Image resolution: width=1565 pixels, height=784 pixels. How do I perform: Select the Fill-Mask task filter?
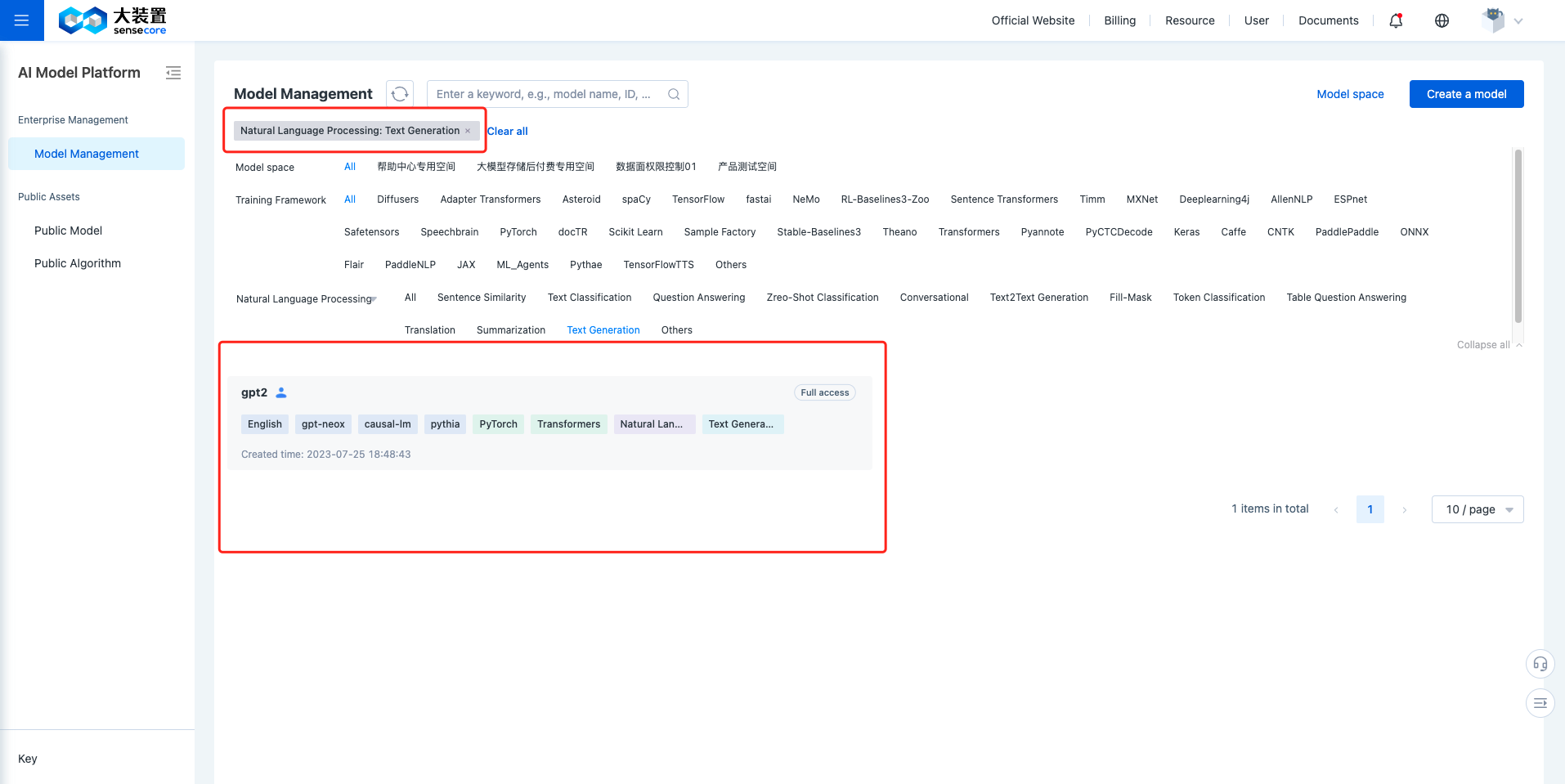[x=1130, y=298]
